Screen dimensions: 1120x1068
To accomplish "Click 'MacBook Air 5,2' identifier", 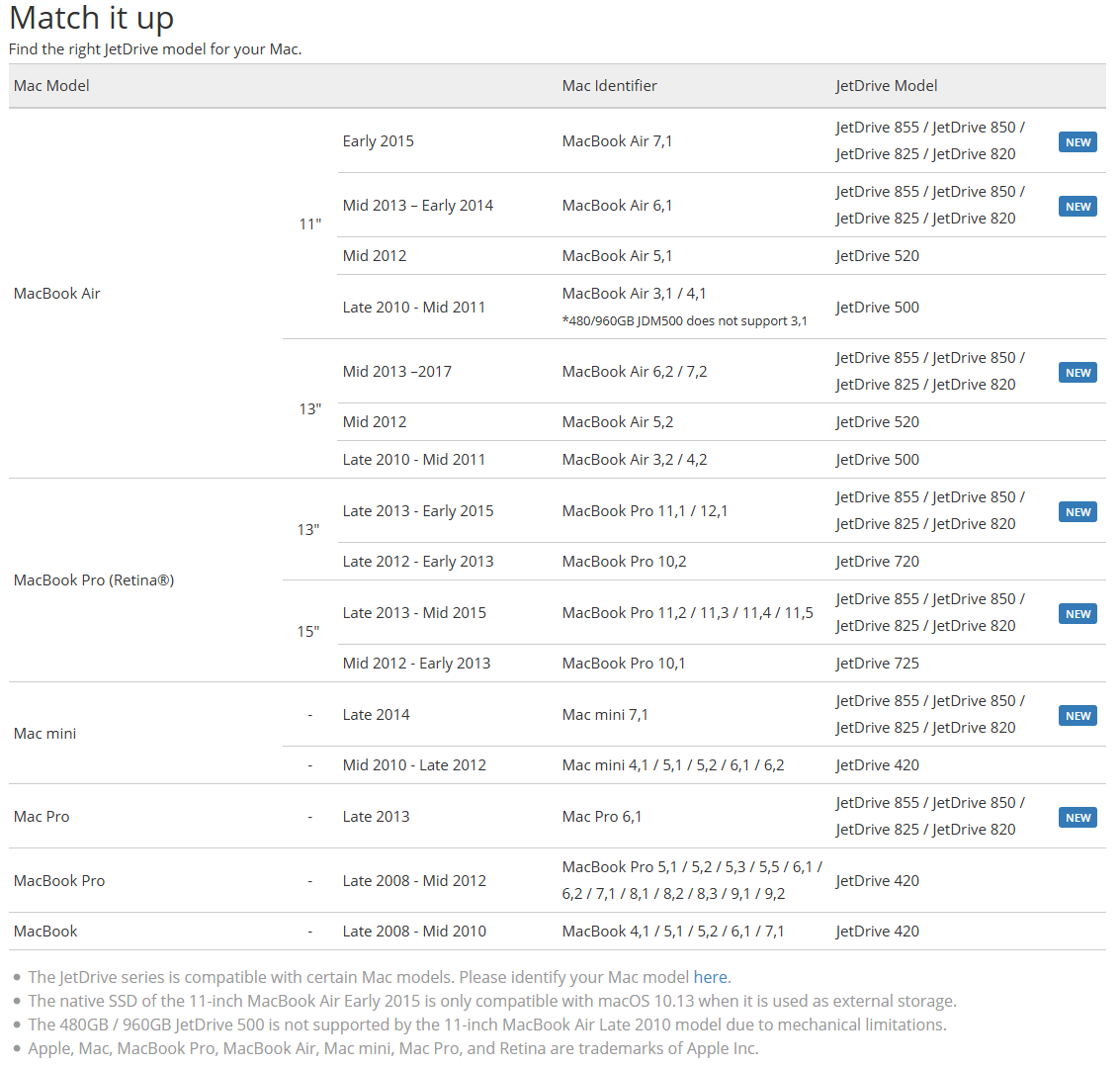I will (x=618, y=422).
